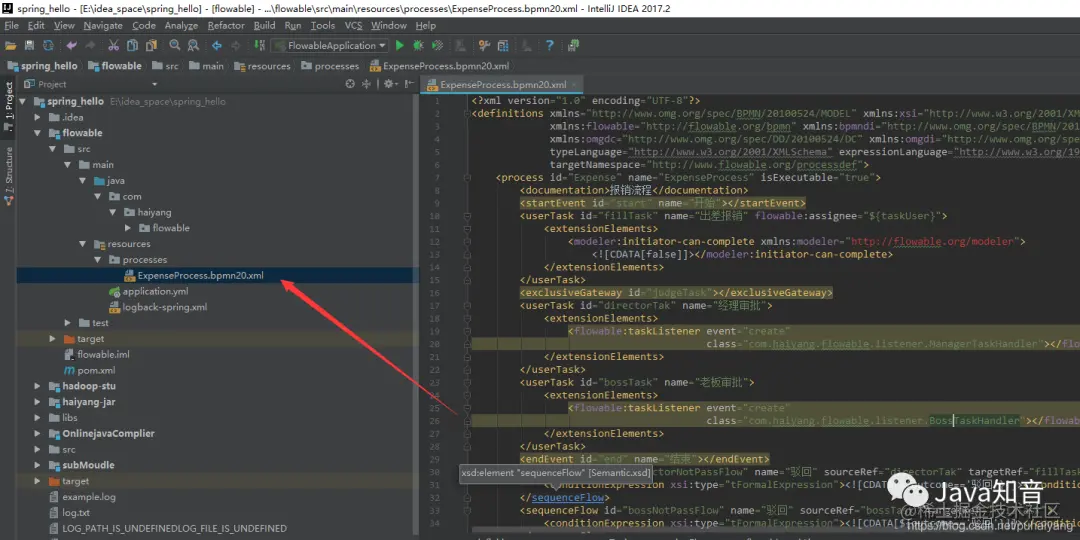Open the Tools menu
The width and height of the screenshot is (1080, 540).
[322, 25]
